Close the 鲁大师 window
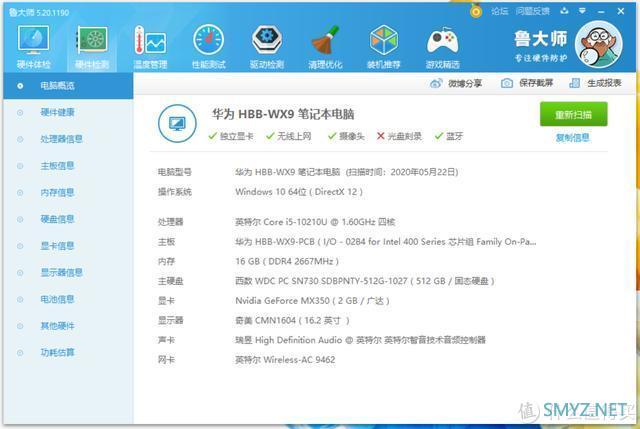Image resolution: width=640 pixels, height=429 pixels. tap(621, 11)
